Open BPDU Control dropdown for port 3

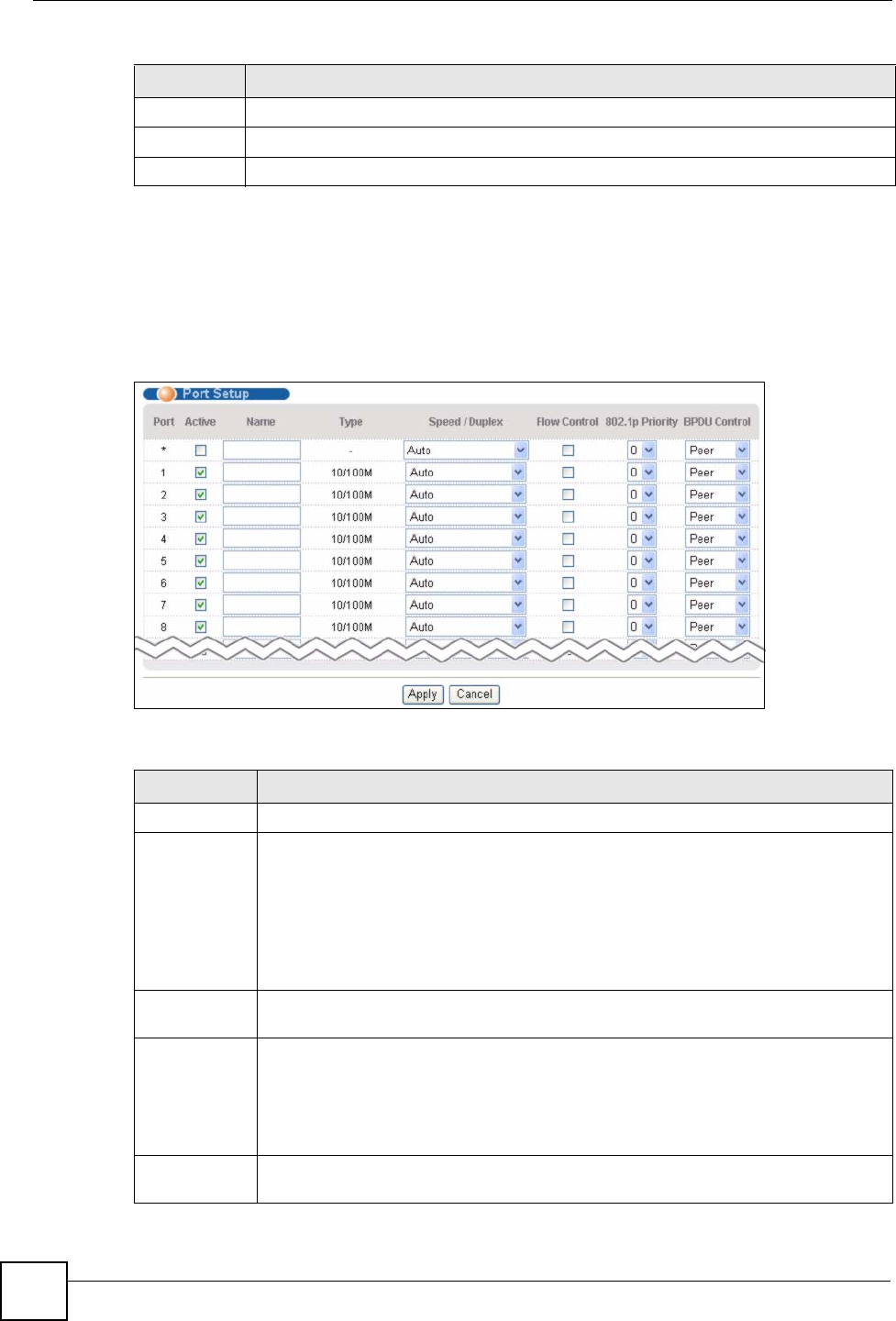(x=718, y=516)
